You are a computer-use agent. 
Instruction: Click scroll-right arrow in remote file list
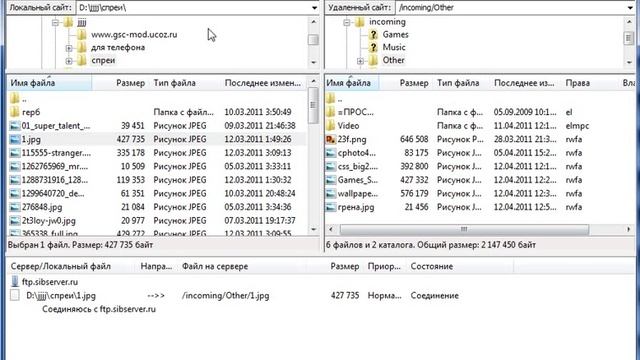click(x=629, y=229)
